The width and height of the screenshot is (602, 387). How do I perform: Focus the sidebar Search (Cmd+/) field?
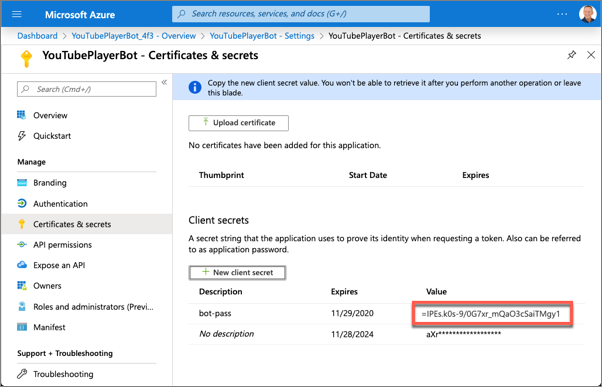87,89
